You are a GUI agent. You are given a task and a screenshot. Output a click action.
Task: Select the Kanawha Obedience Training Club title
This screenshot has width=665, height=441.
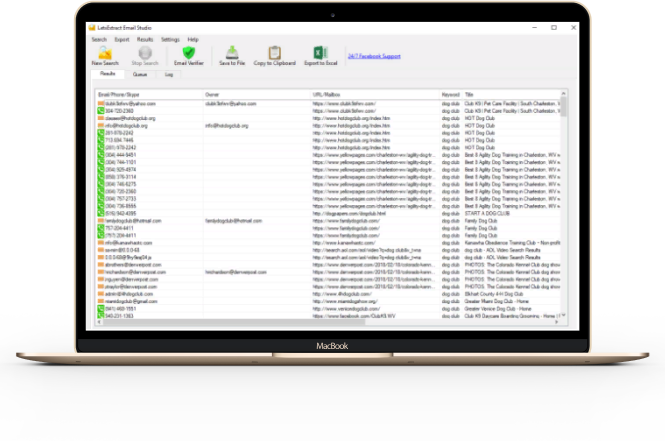click(512, 243)
